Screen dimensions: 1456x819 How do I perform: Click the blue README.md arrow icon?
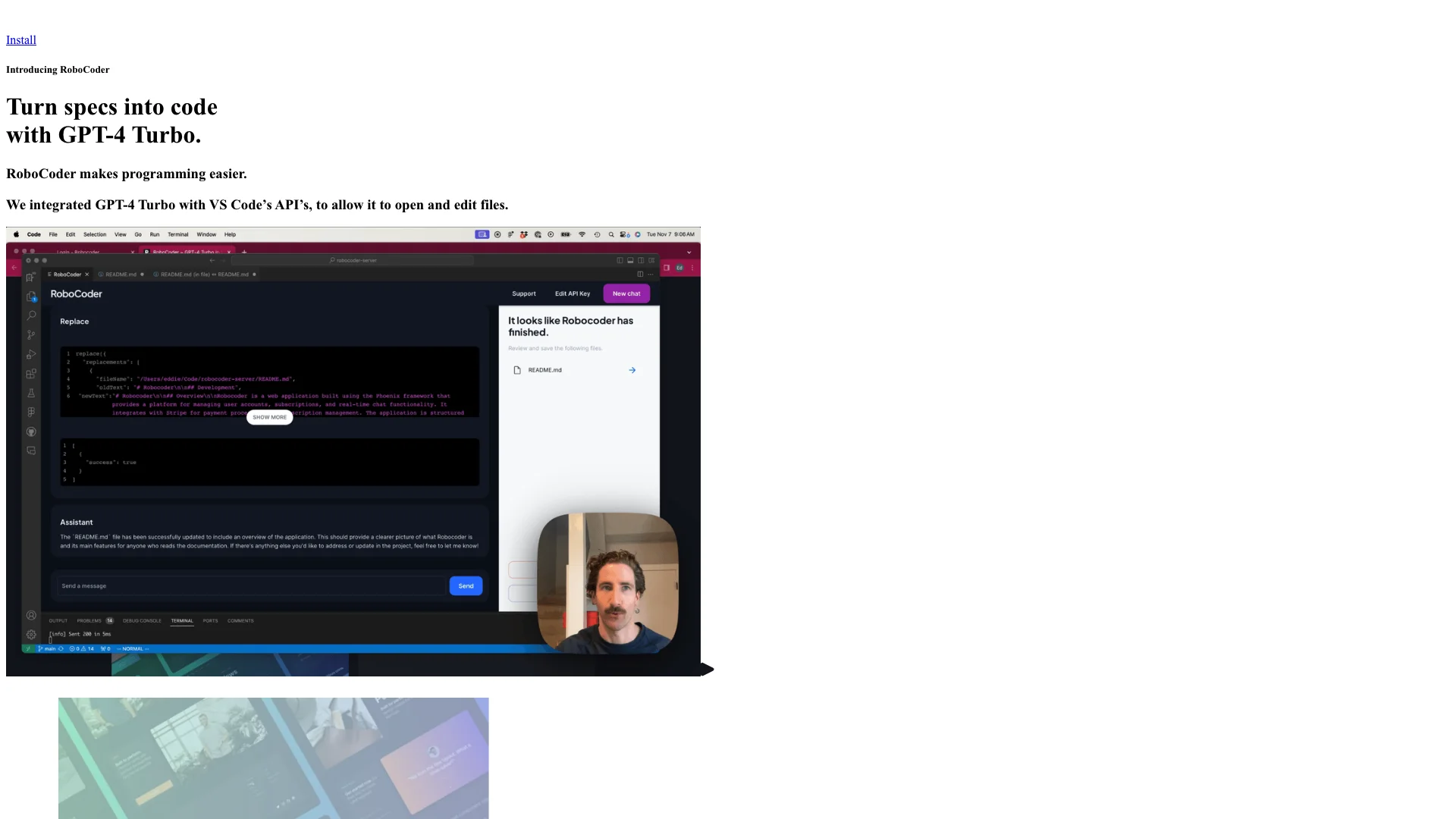coord(632,370)
